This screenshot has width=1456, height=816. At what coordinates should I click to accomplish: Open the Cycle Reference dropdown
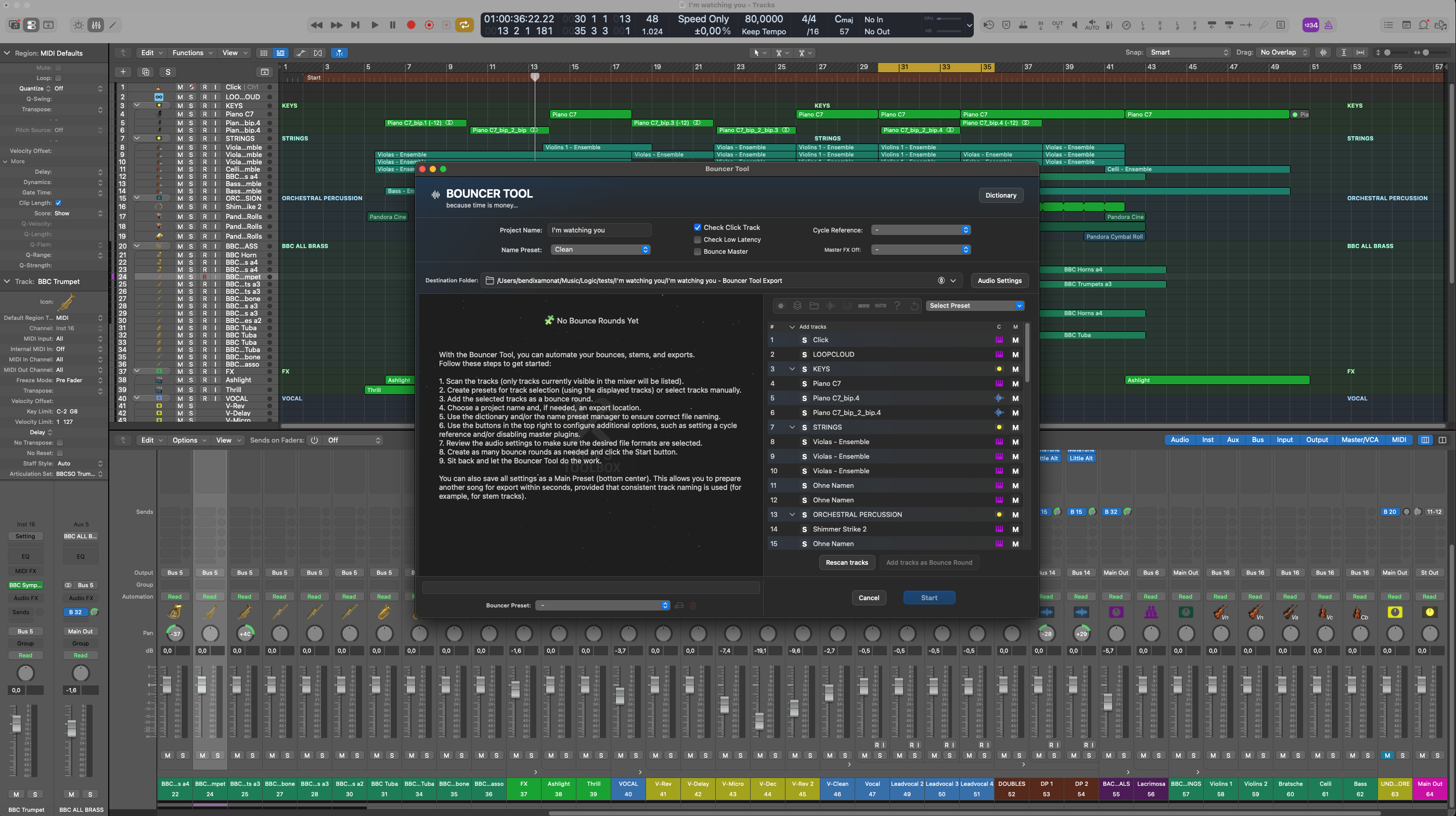921,230
